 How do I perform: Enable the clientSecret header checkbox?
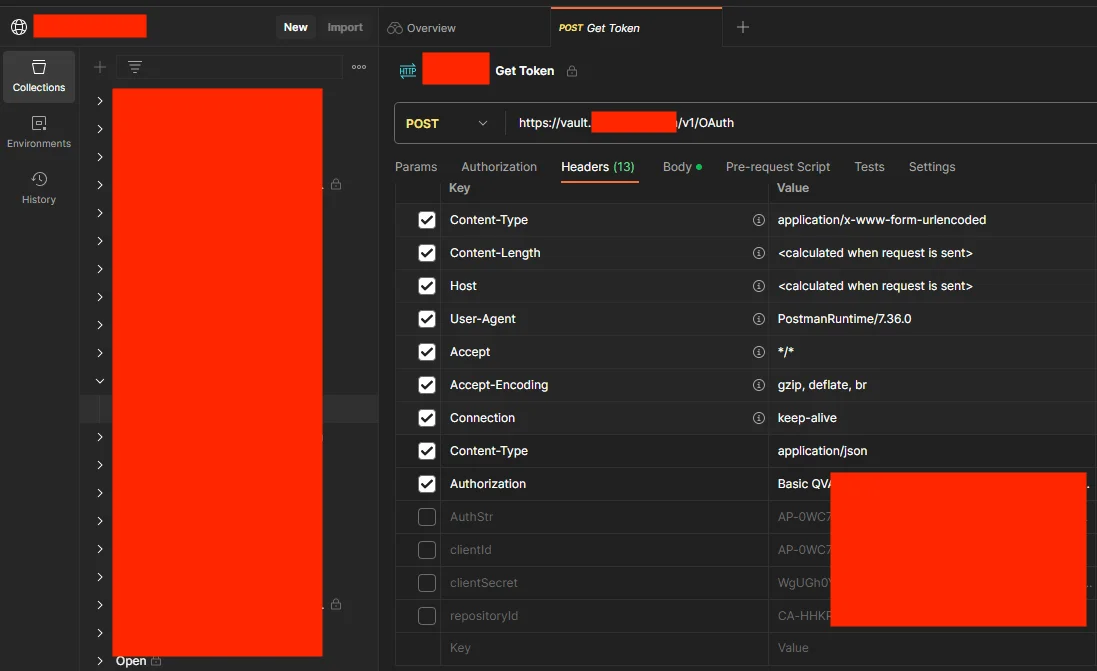427,582
